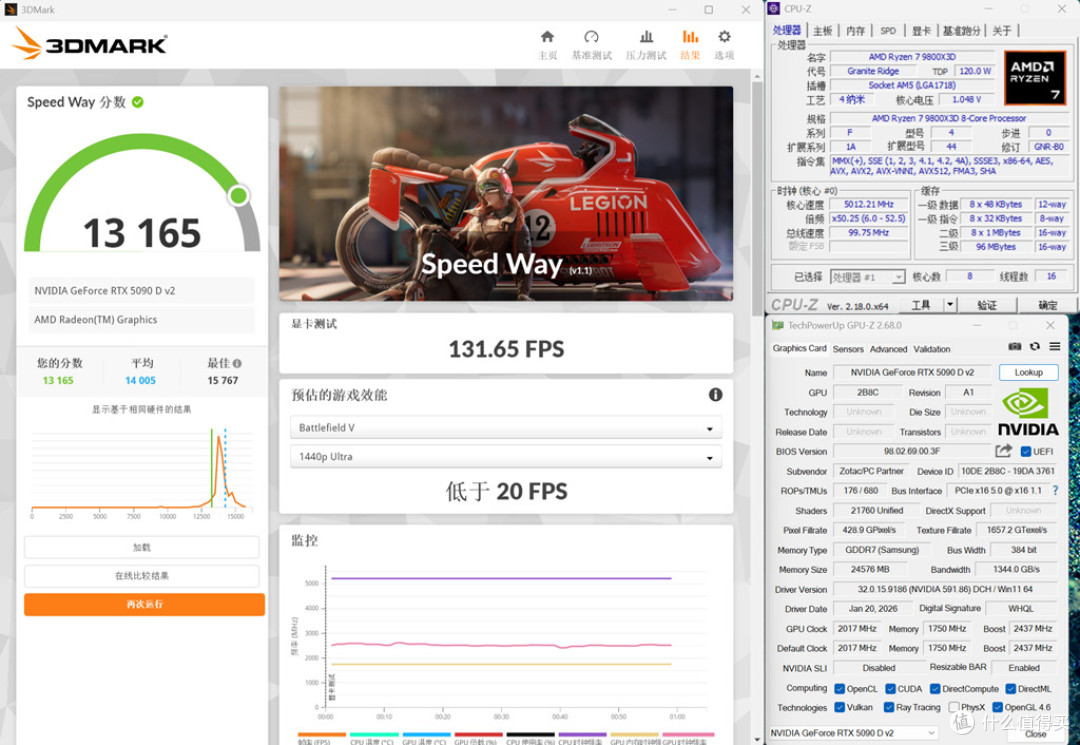This screenshot has width=1080, height=745.
Task: Open the Battlefield V game dropdown
Action: [x=506, y=428]
